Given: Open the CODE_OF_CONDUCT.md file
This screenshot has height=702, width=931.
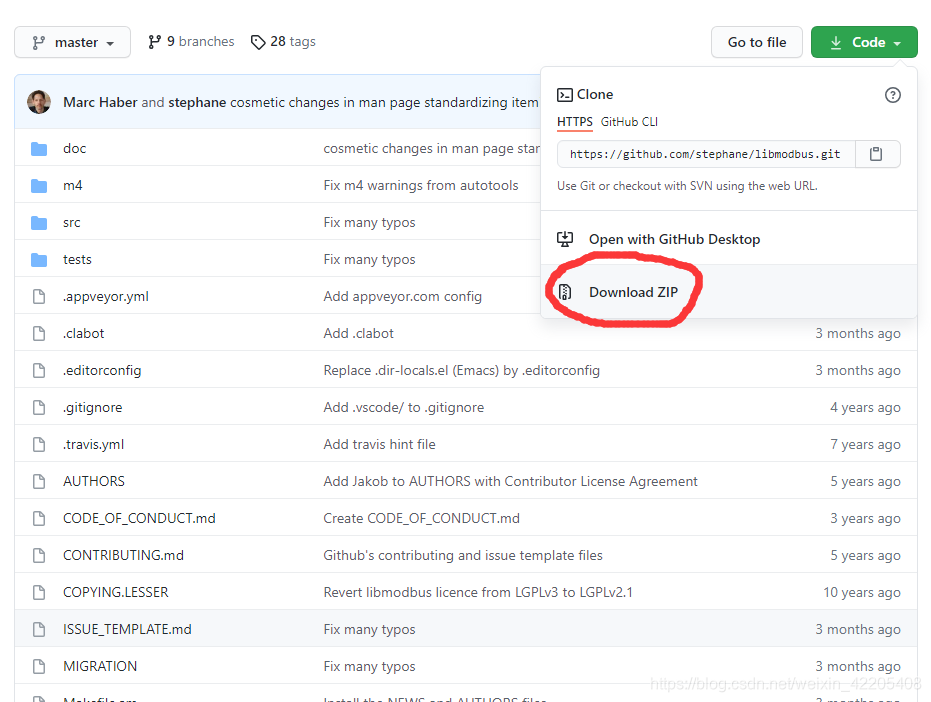Looking at the screenshot, I should coord(140,518).
